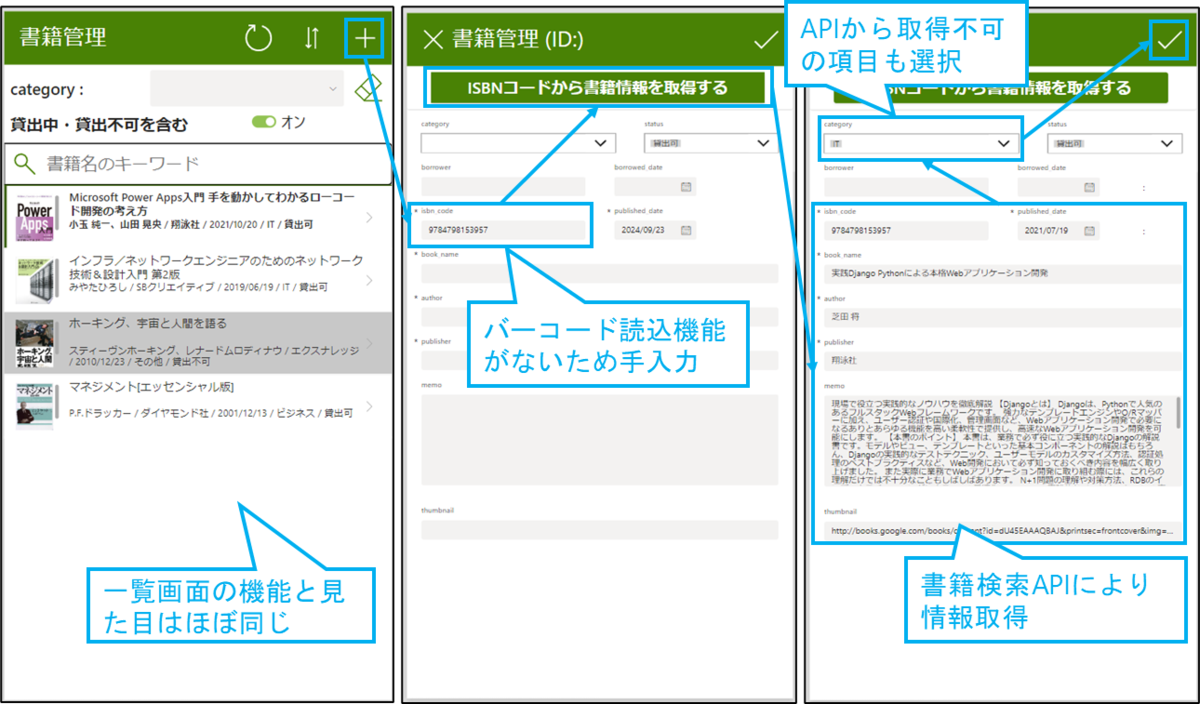Click the マネジメント book cover thumbnail
Image resolution: width=1200 pixels, height=704 pixels.
(35, 407)
